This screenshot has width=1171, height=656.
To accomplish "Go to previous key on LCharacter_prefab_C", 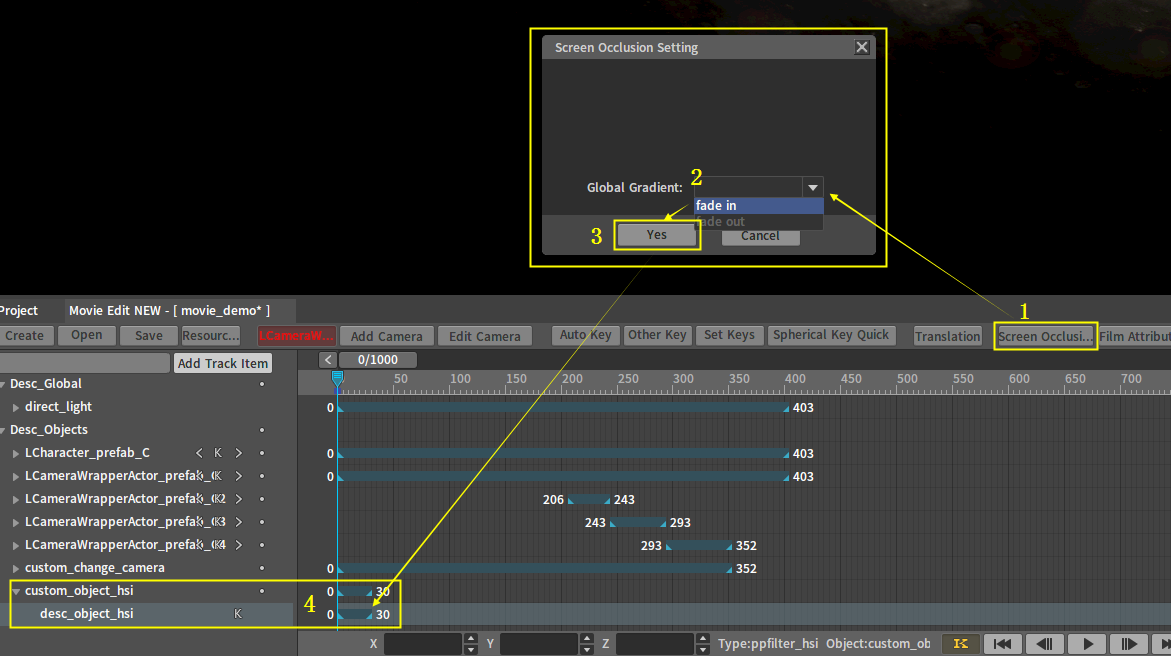I will [x=199, y=453].
